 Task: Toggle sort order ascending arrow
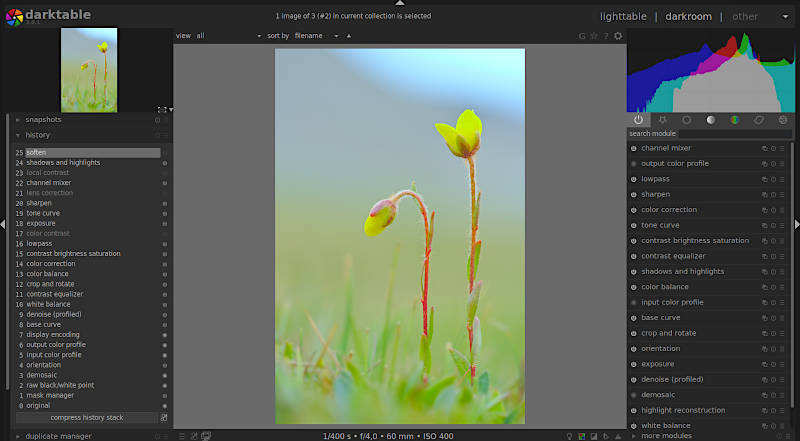pos(349,36)
